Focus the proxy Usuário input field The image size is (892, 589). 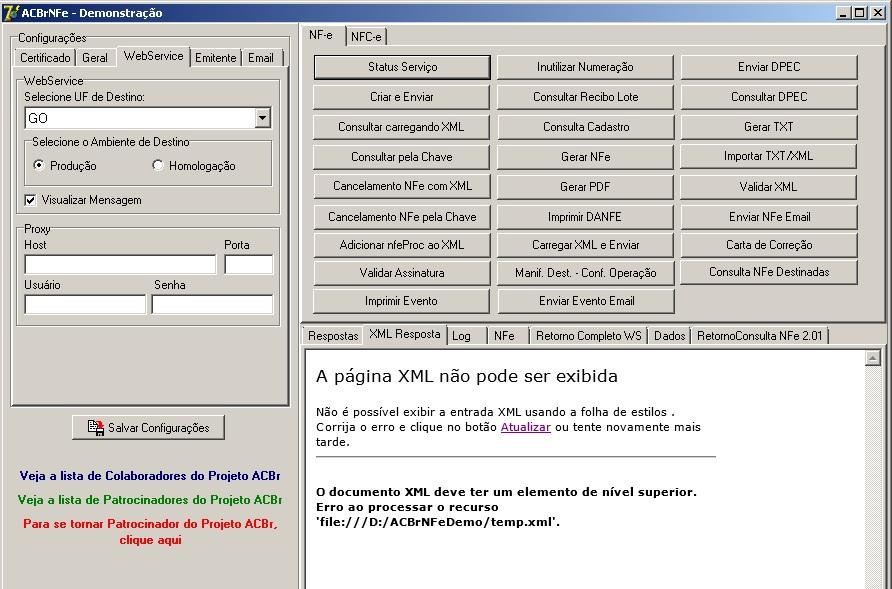click(x=85, y=304)
